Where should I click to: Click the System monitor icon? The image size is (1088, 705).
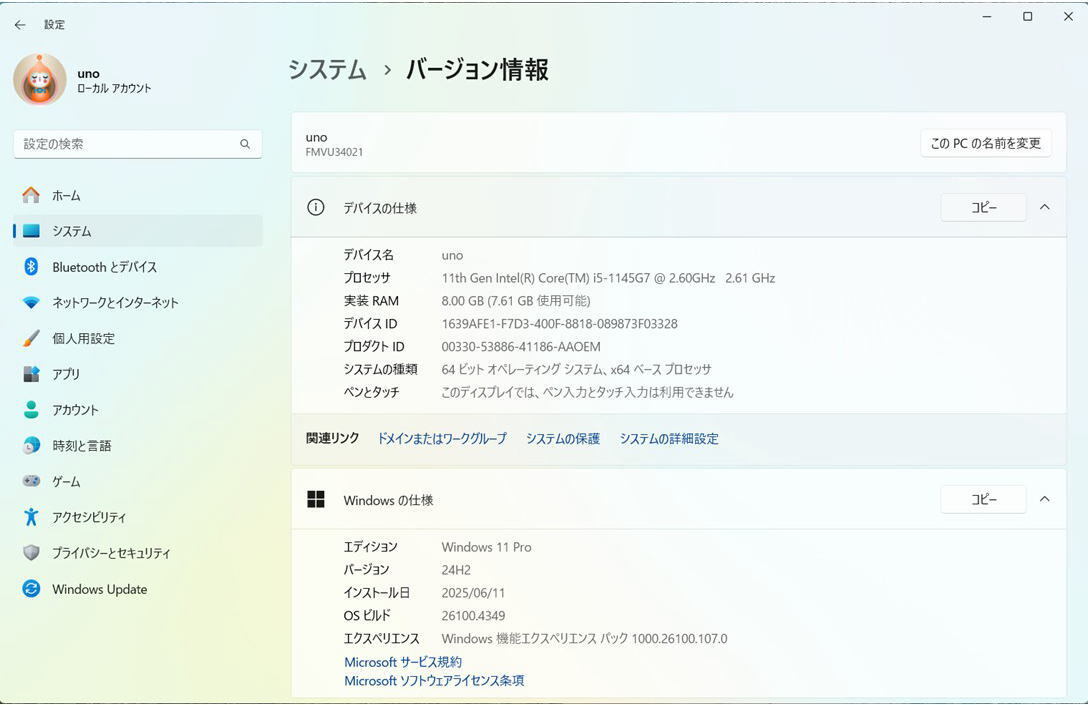tap(31, 231)
